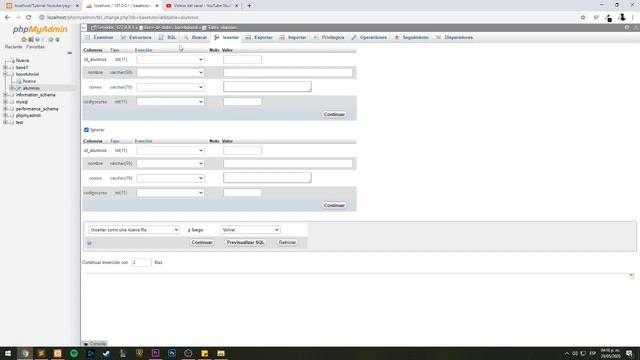The height and width of the screenshot is (360, 640).
Task: Click the Buscar magnifier icon
Action: pyautogui.click(x=186, y=38)
